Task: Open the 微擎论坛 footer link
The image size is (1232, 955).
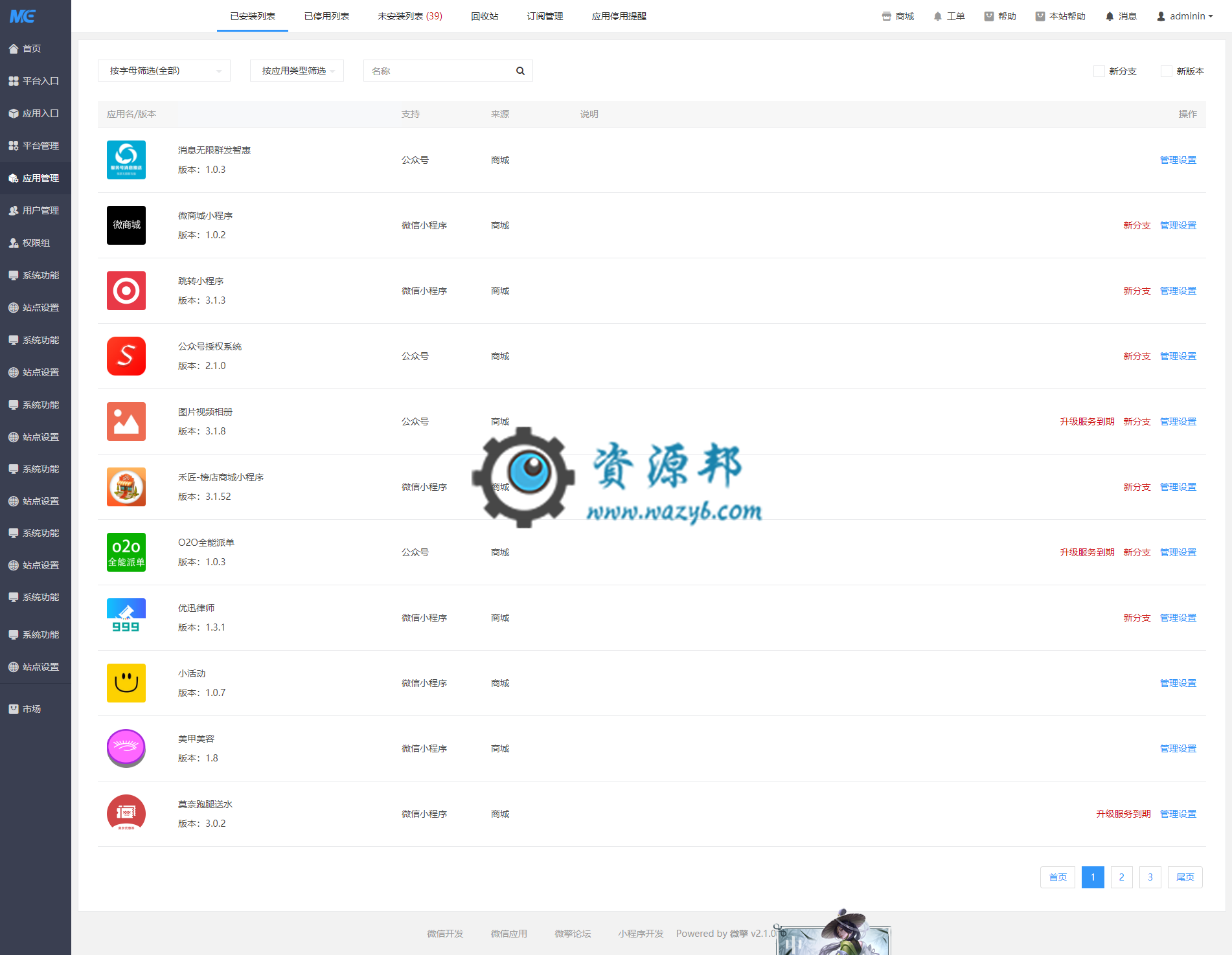Action: [x=573, y=934]
